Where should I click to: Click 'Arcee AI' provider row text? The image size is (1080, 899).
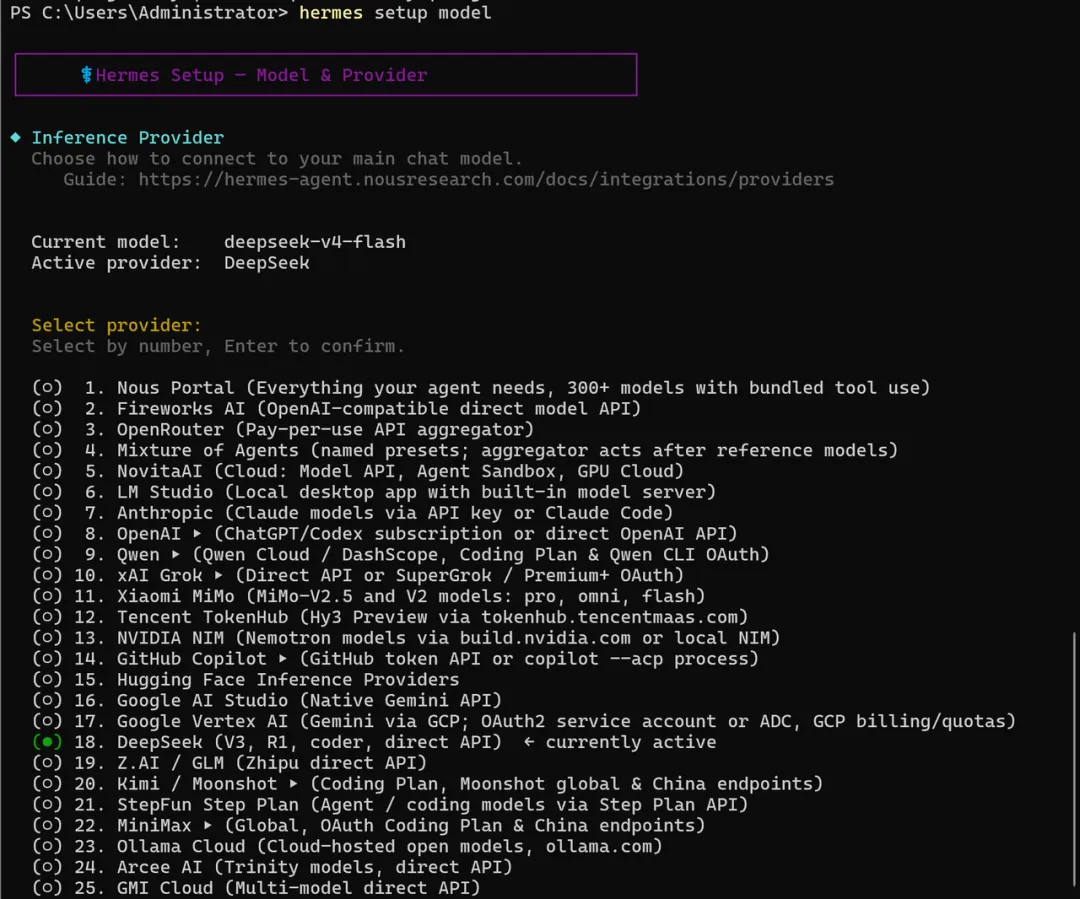coord(314,867)
